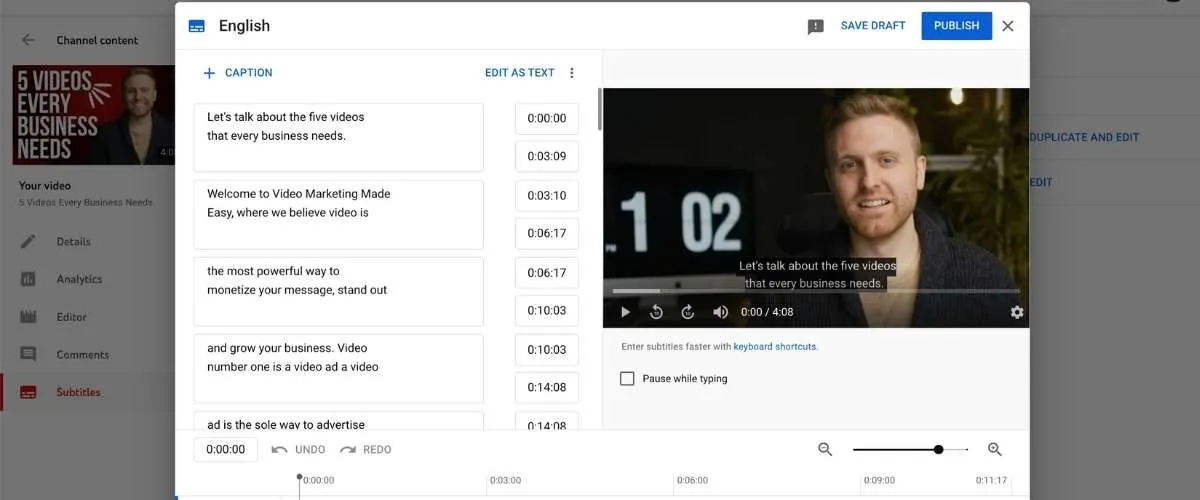Edit the 0:00:00 caption start time
1200x500 pixels.
click(547, 118)
